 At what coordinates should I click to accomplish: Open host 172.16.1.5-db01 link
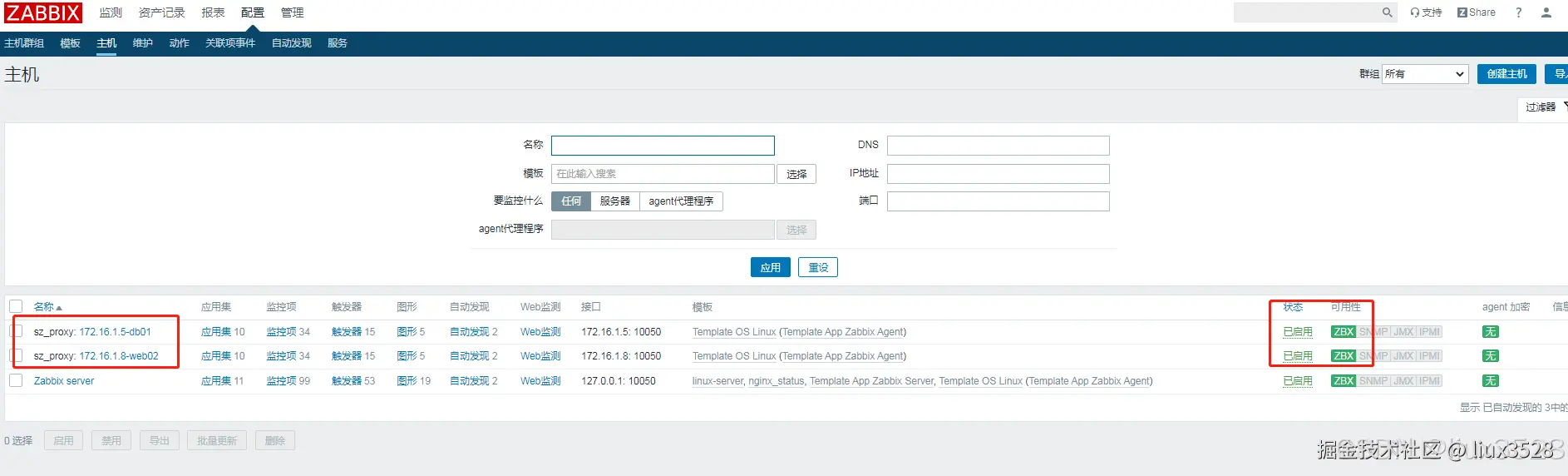coord(115,331)
